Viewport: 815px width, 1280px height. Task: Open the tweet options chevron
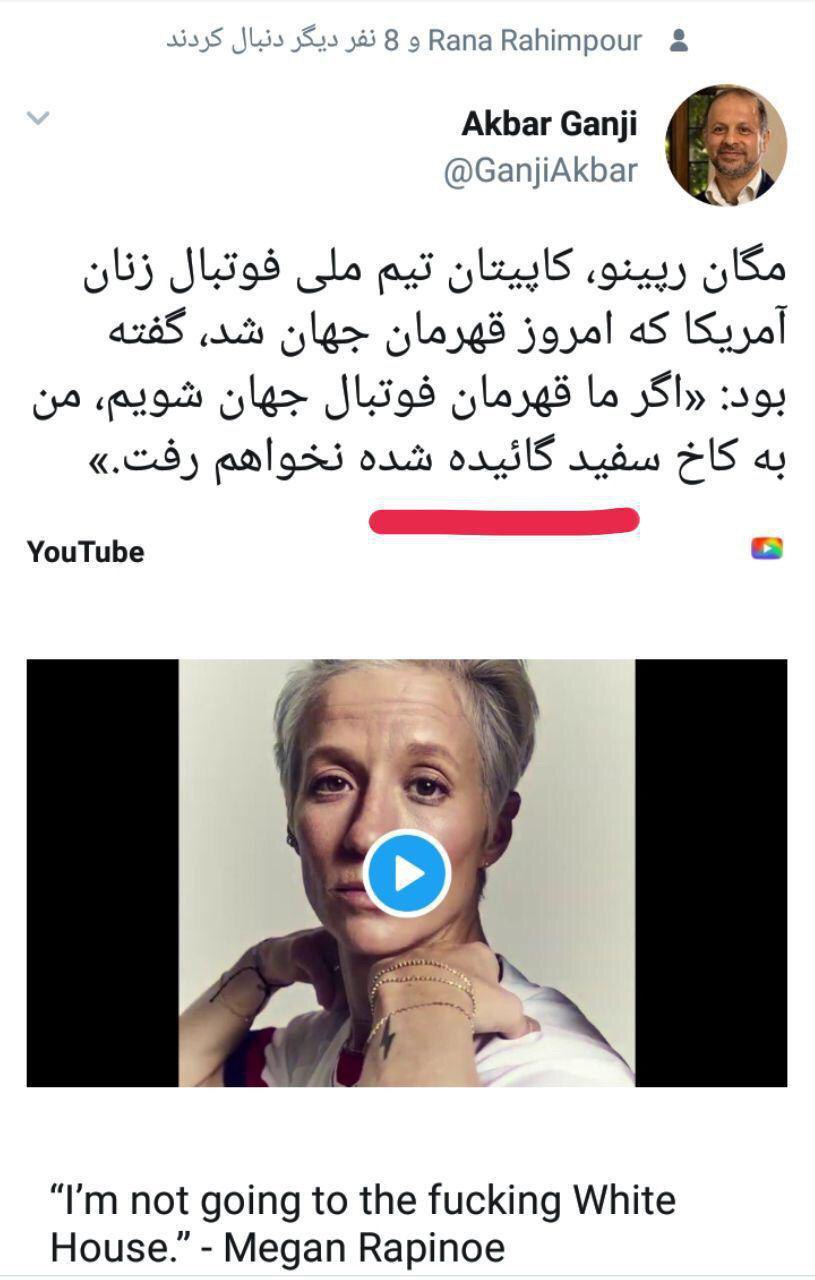37,119
